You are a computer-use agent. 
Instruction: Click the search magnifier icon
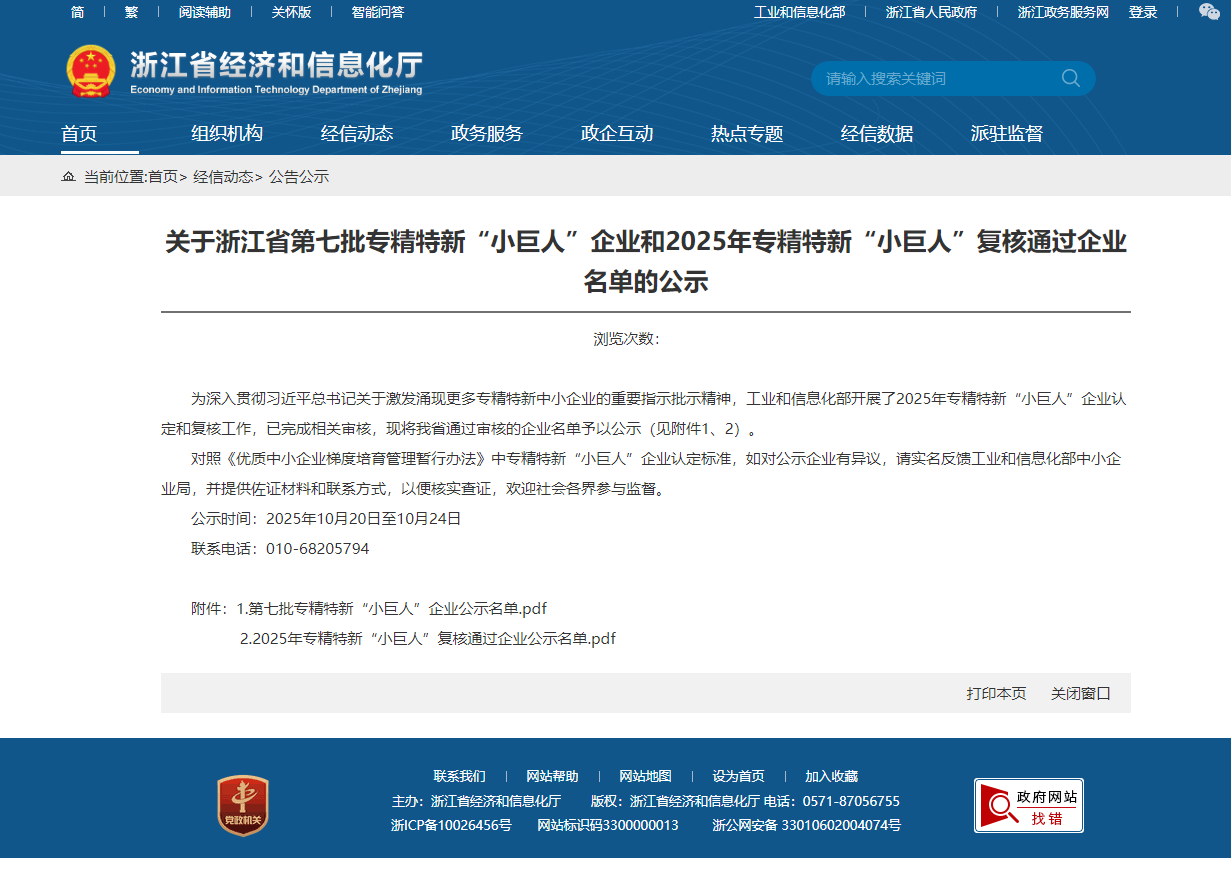click(x=1070, y=78)
